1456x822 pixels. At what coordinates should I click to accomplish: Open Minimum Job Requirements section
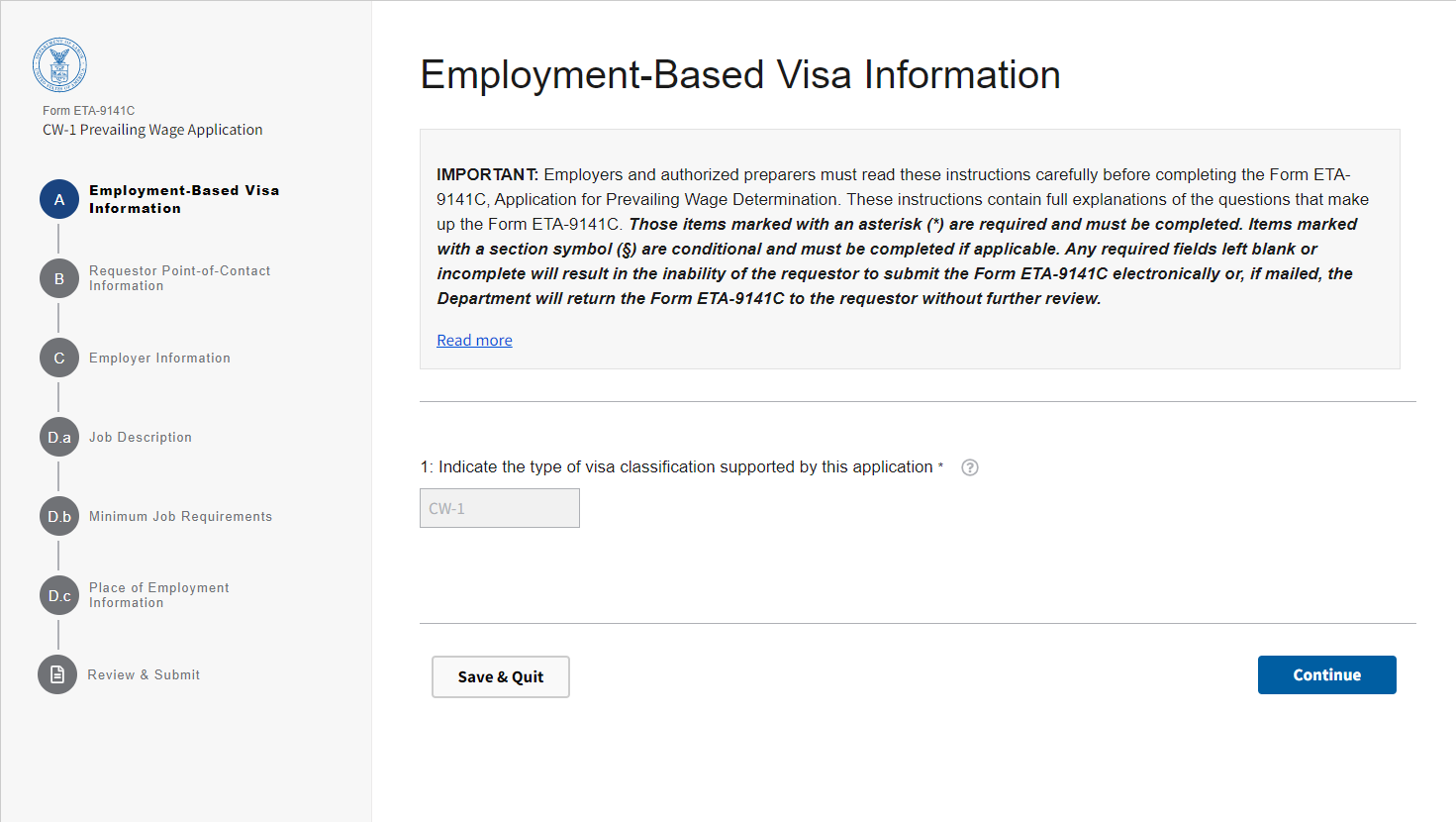[x=180, y=516]
